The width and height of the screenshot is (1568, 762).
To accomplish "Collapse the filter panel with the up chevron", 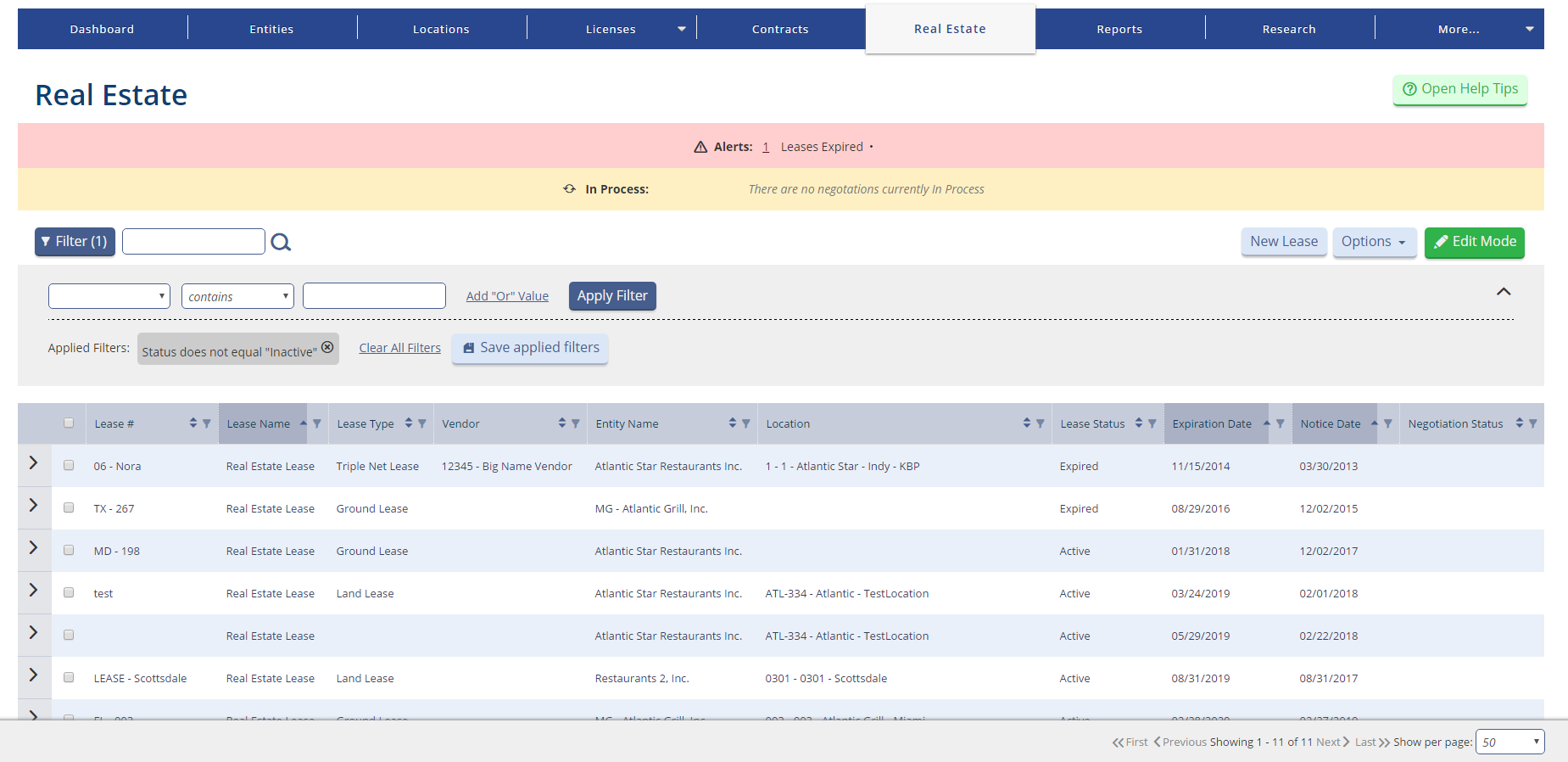I will 1504,292.
